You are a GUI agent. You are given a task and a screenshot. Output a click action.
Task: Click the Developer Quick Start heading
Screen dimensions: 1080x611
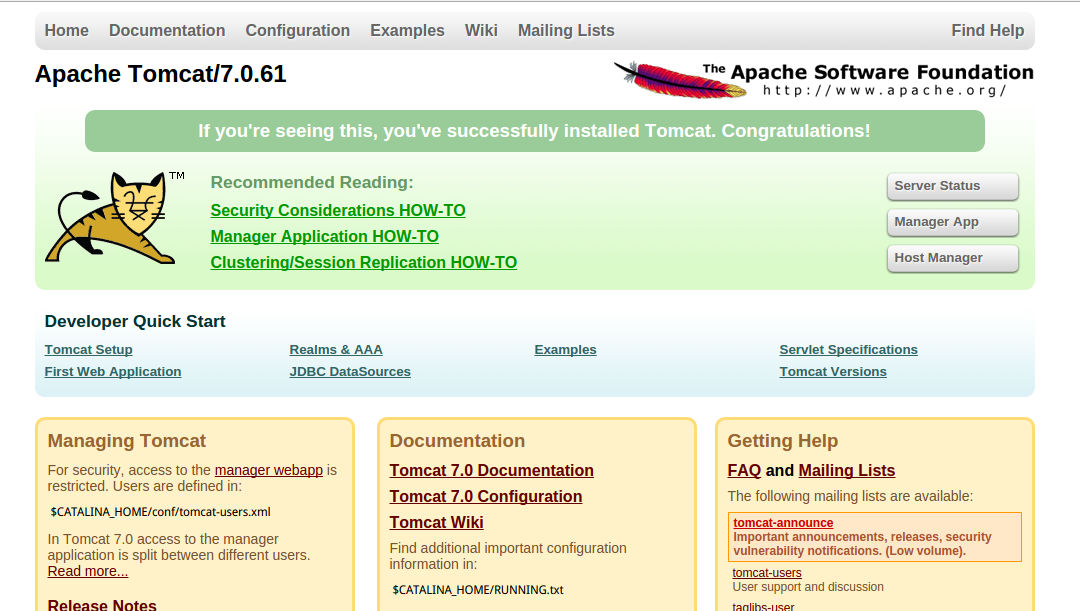coord(135,321)
